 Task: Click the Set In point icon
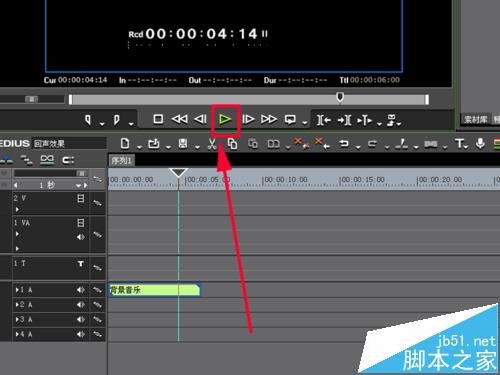(88, 120)
